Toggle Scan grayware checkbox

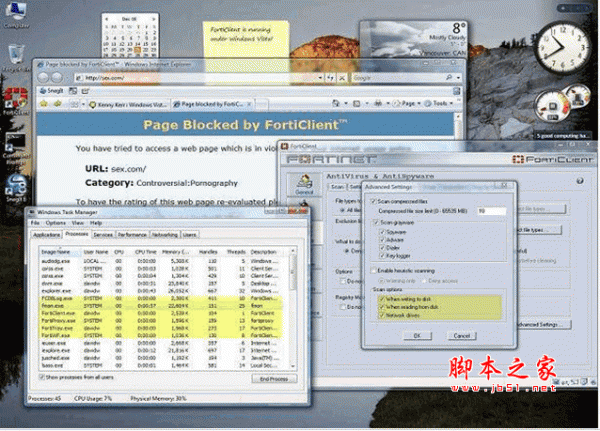[376, 222]
